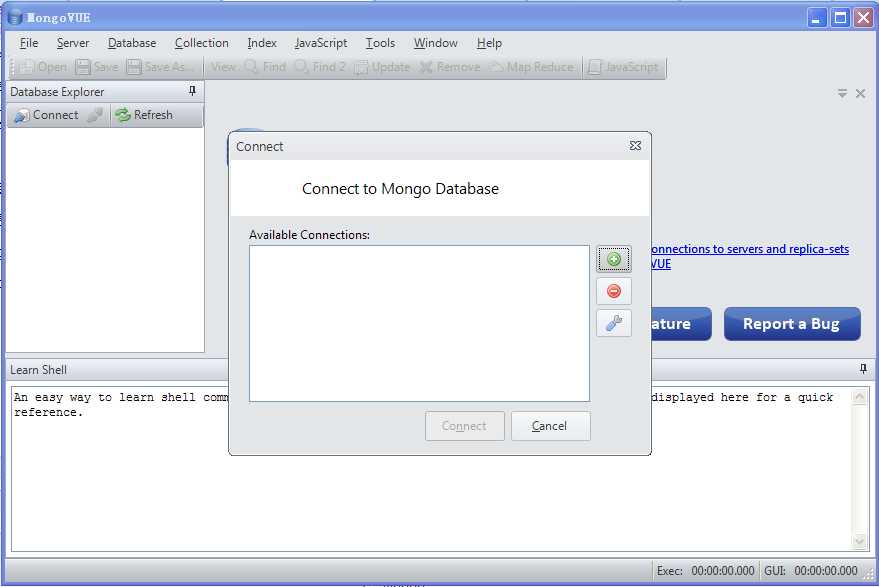Minimize the MongoVUE window
Viewport: 879px width, 587px height.
[817, 18]
